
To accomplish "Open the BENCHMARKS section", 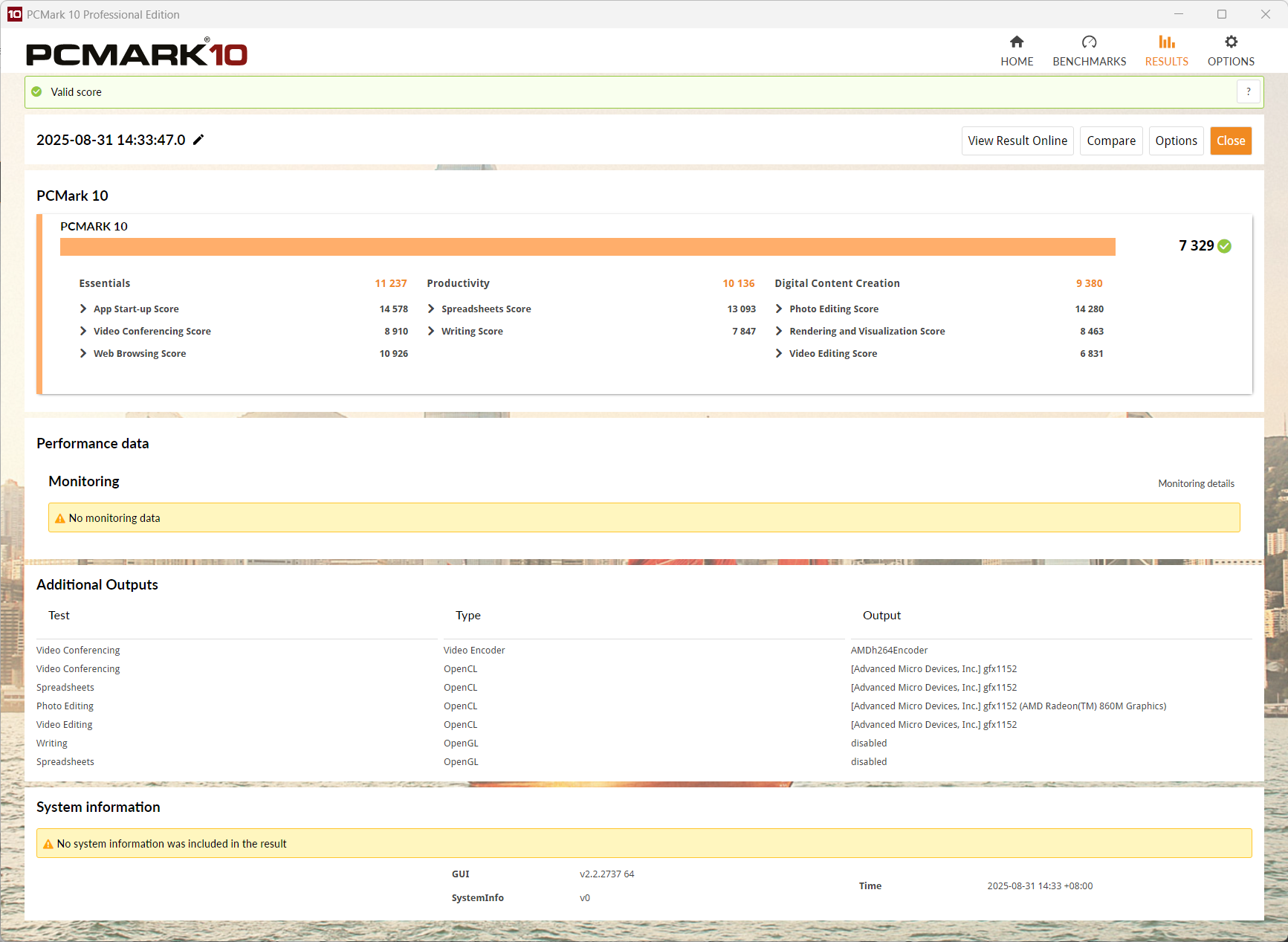I will 1090,51.
